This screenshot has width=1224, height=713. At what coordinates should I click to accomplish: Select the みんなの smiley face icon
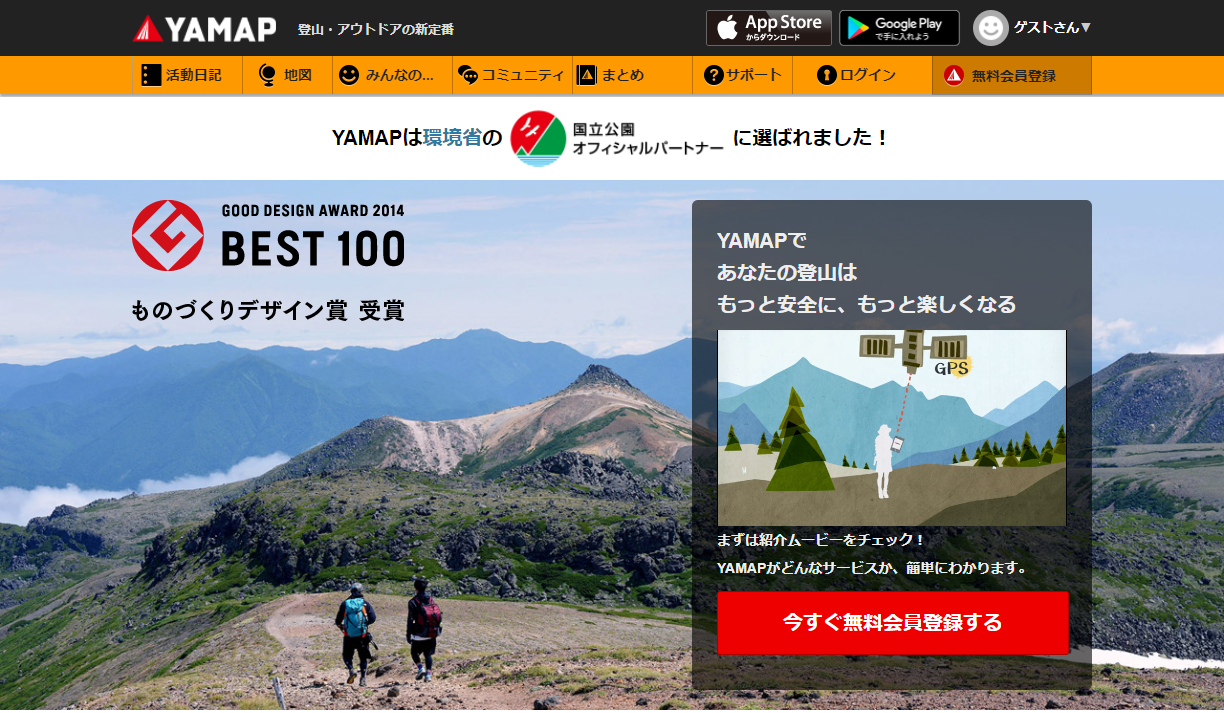[348, 75]
